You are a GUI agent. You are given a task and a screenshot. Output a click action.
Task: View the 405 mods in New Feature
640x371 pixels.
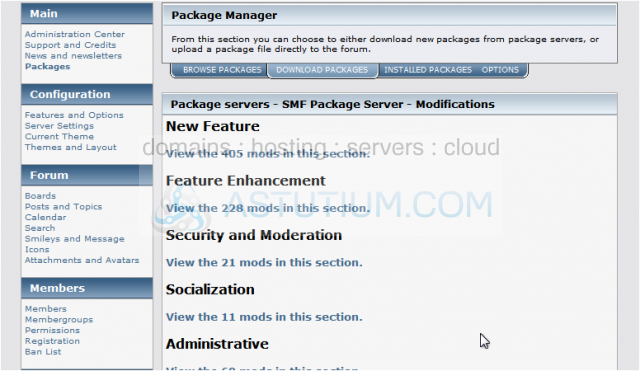click(x=268, y=154)
